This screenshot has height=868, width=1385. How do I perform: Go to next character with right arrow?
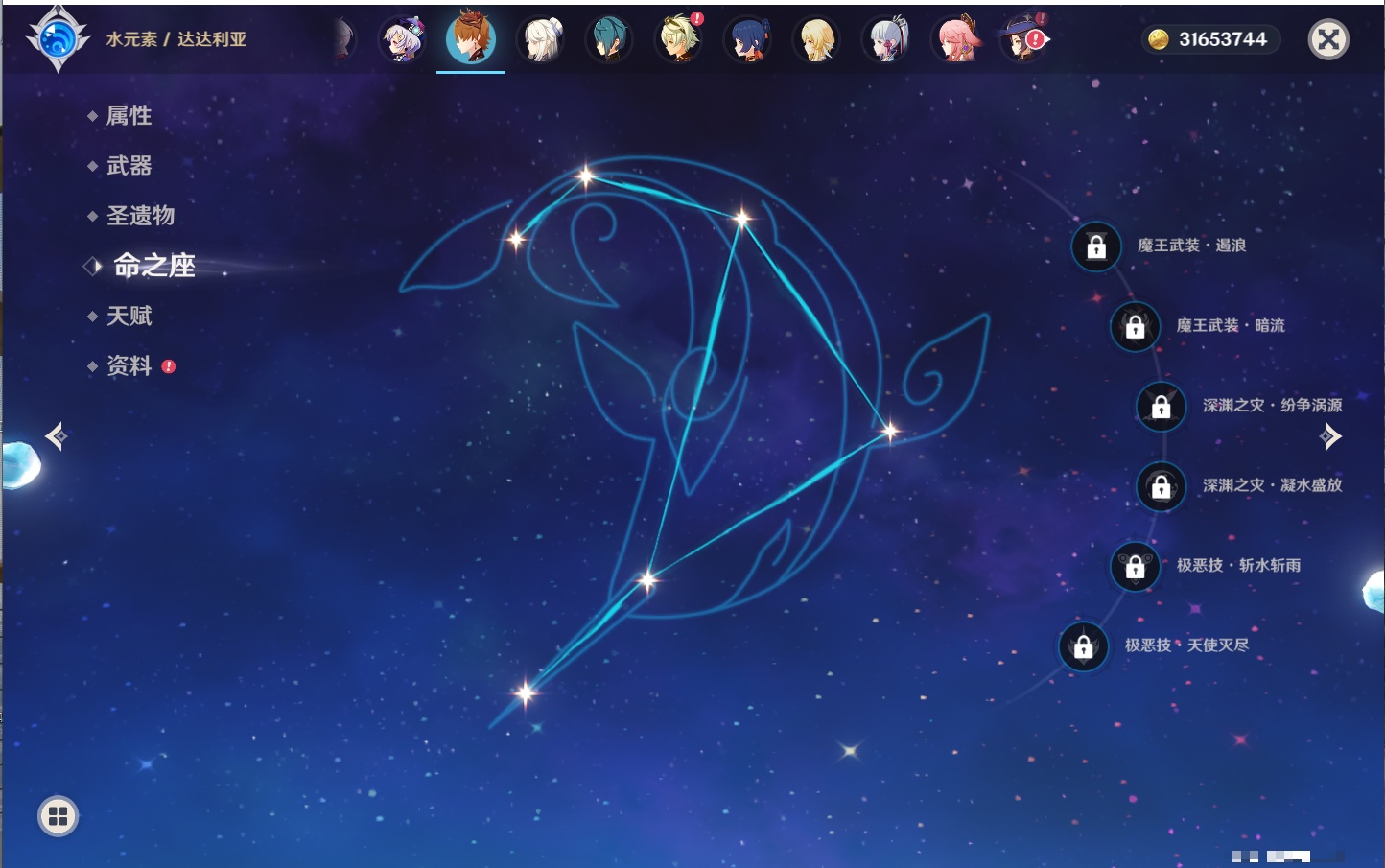click(x=1329, y=436)
